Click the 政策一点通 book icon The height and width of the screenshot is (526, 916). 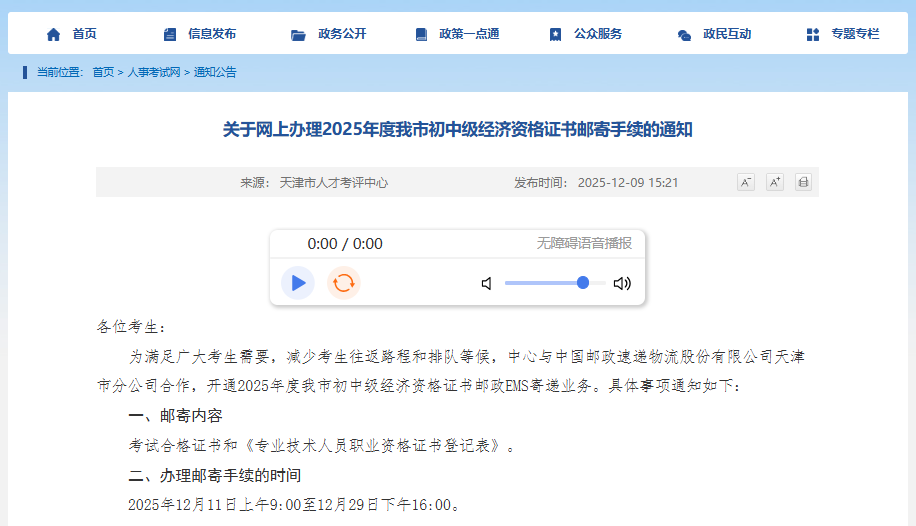tap(421, 34)
